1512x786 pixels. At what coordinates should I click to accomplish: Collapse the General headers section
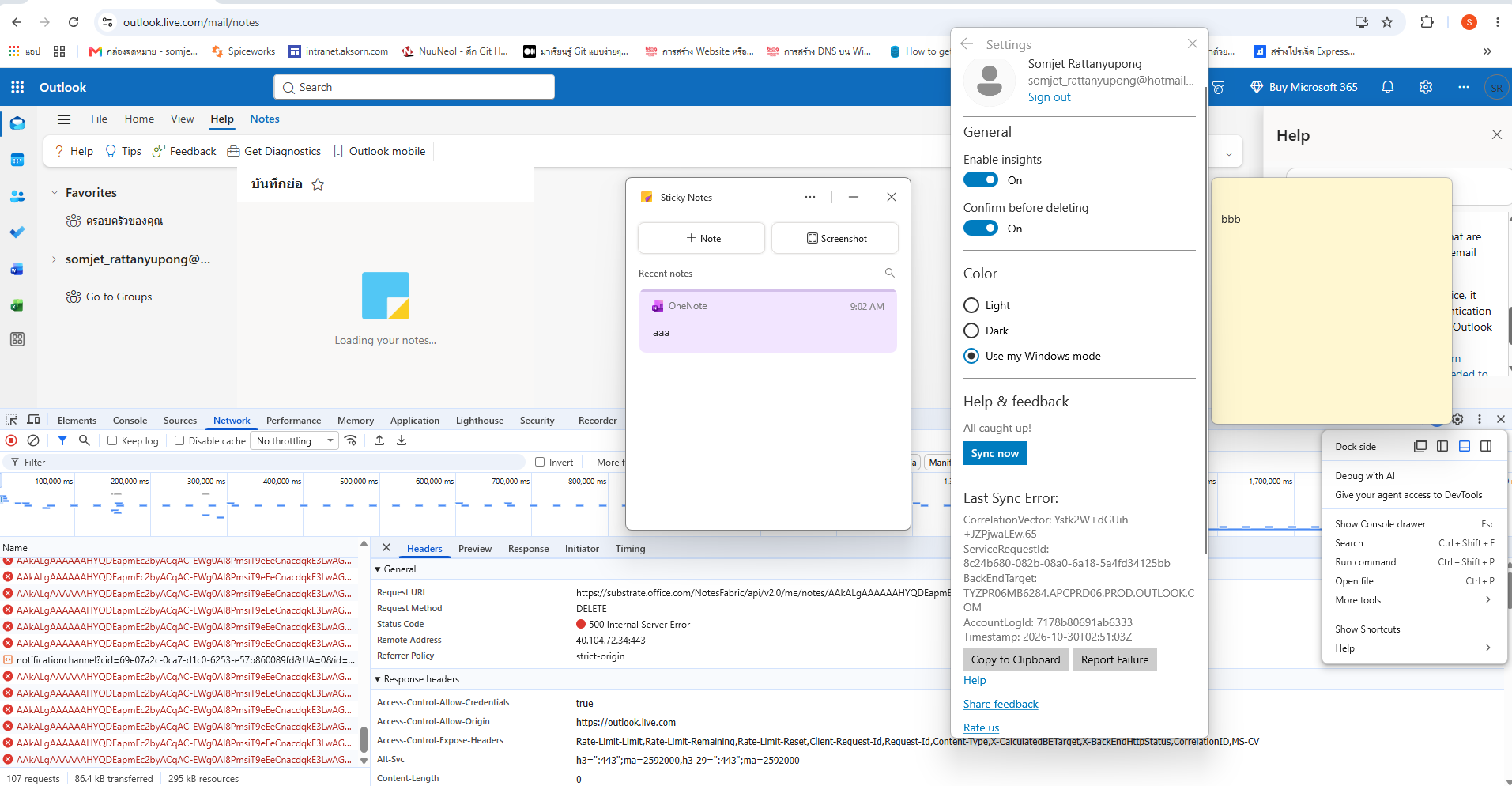378,569
